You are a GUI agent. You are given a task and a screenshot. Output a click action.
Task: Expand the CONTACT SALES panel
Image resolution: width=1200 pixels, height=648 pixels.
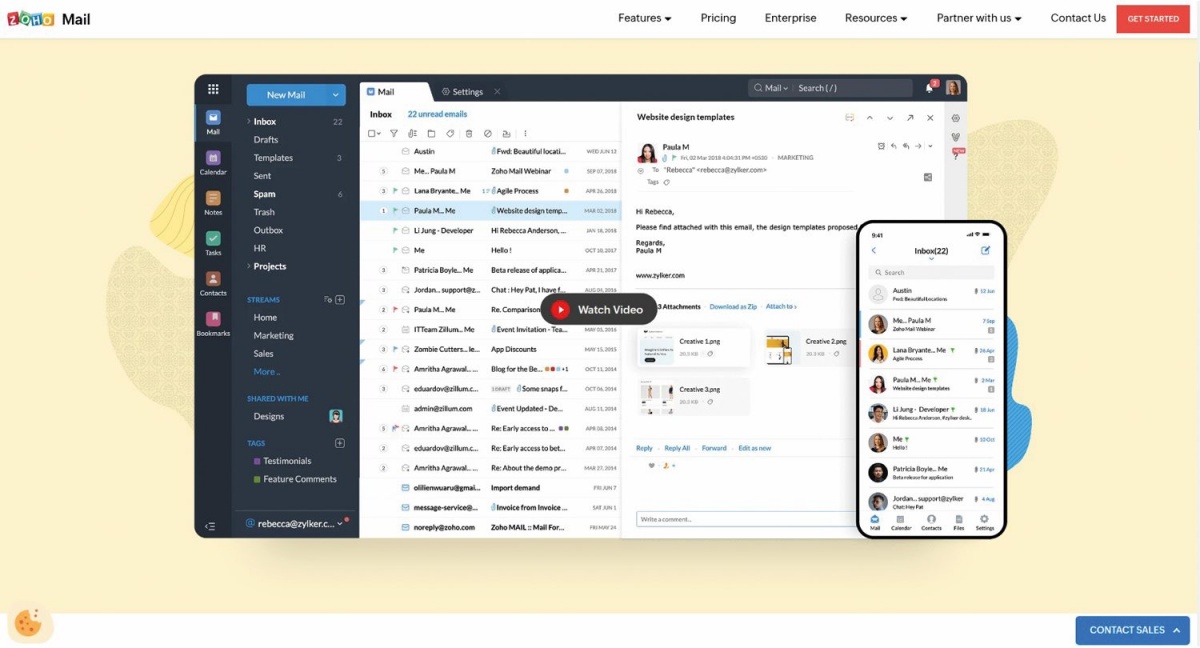1133,630
